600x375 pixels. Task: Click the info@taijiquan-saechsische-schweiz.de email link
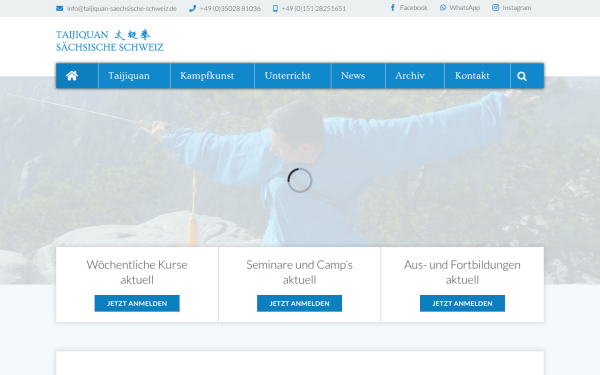[122, 8]
